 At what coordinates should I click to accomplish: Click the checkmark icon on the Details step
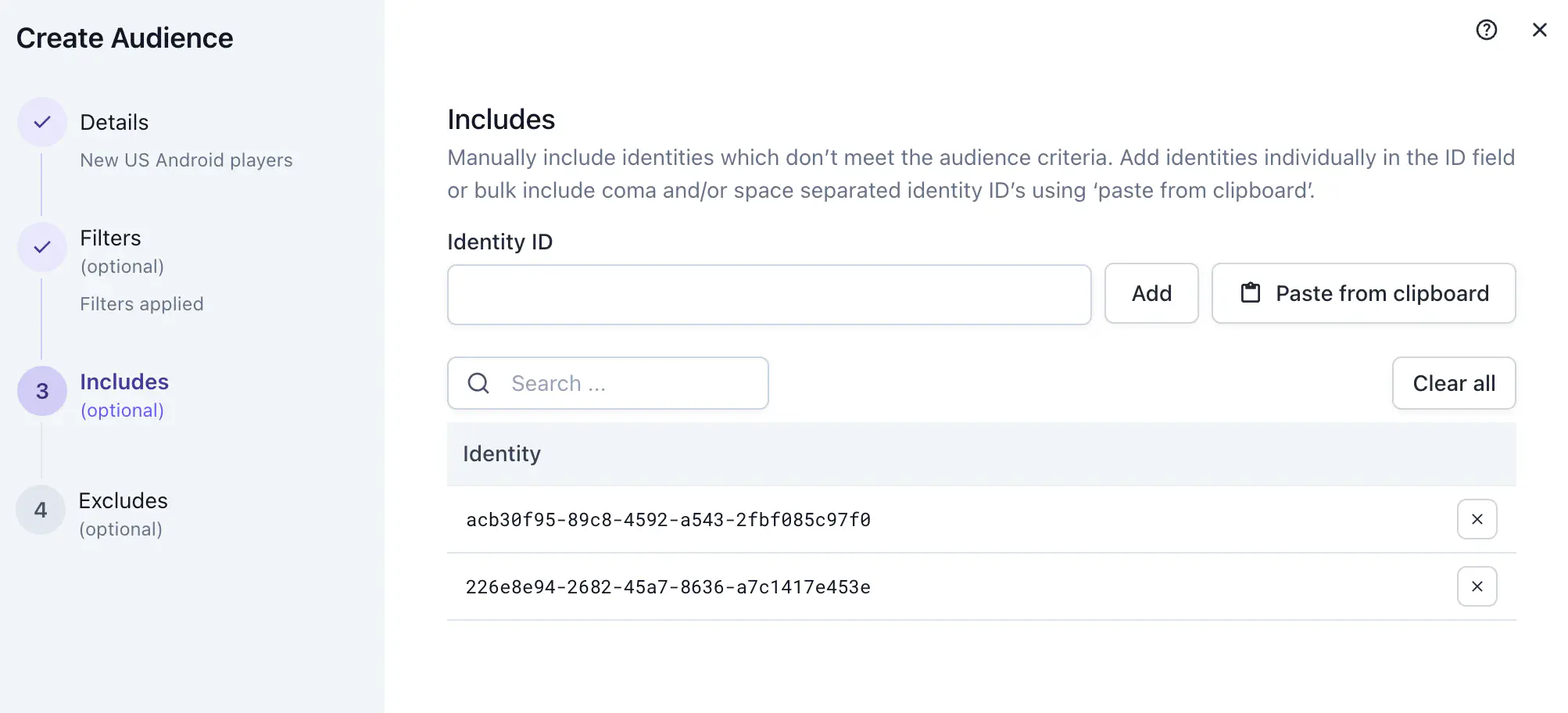coord(41,122)
